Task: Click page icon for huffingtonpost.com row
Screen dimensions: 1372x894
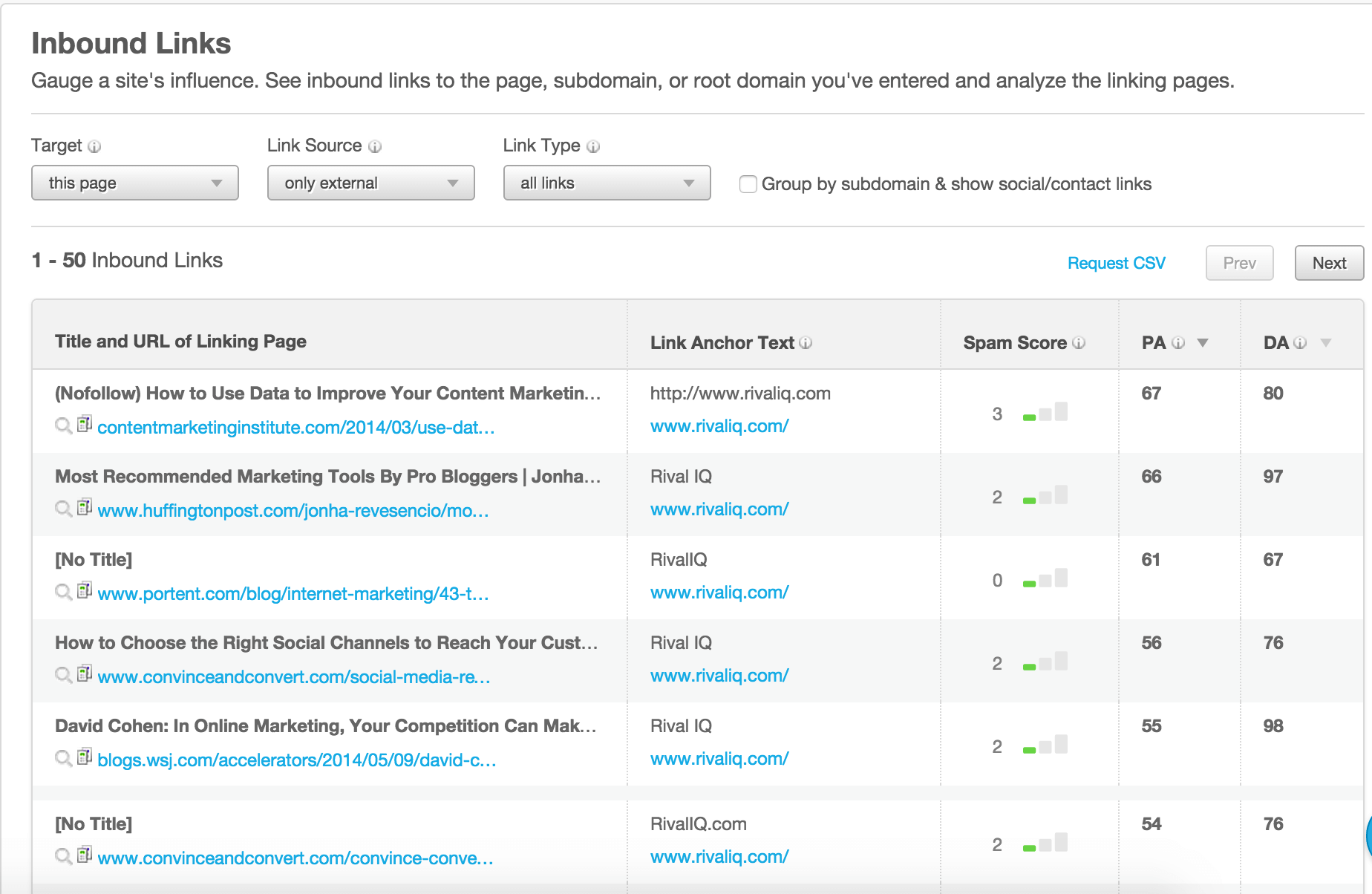Action: [x=85, y=507]
